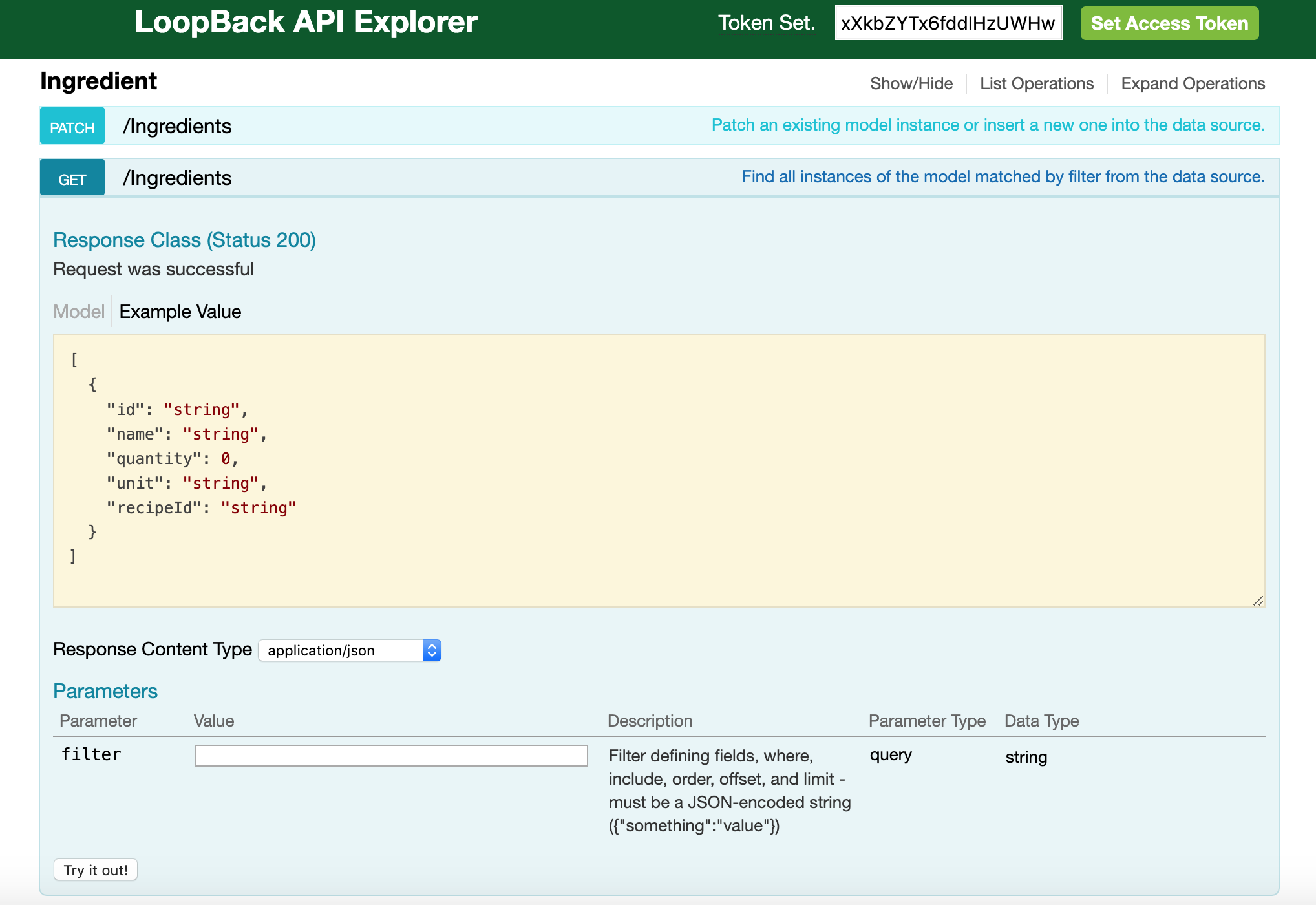This screenshot has height=905, width=1316.
Task: Click the "id": "string" line
Action: coord(177,410)
